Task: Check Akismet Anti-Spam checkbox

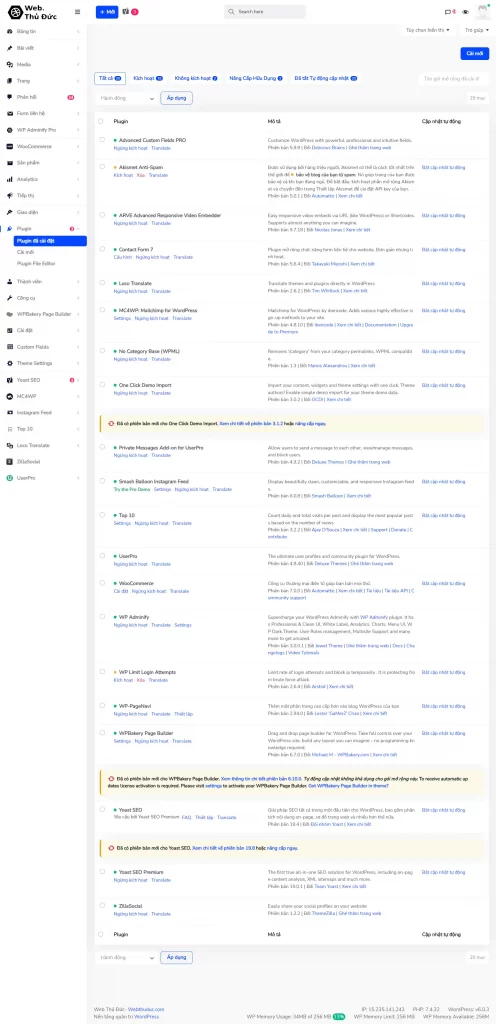Action: click(x=102, y=167)
